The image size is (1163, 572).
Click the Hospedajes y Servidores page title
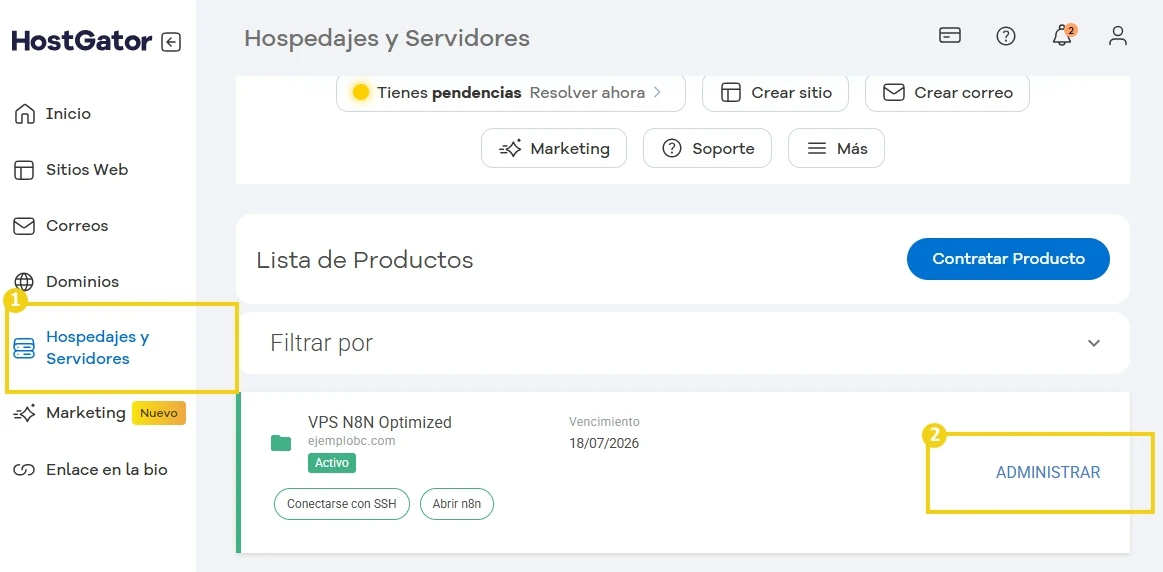click(x=387, y=38)
